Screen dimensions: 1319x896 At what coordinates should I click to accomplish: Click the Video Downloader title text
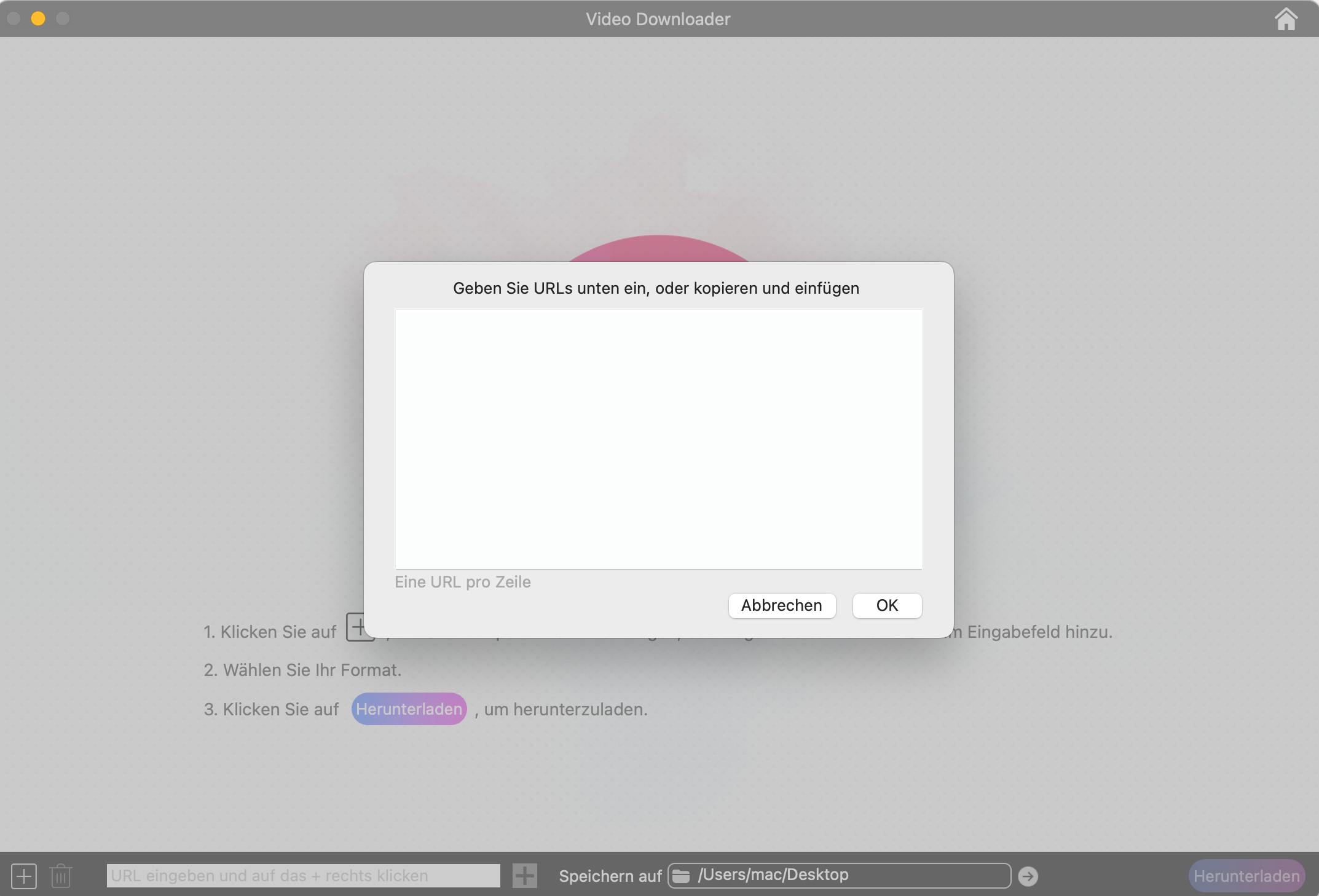point(658,19)
